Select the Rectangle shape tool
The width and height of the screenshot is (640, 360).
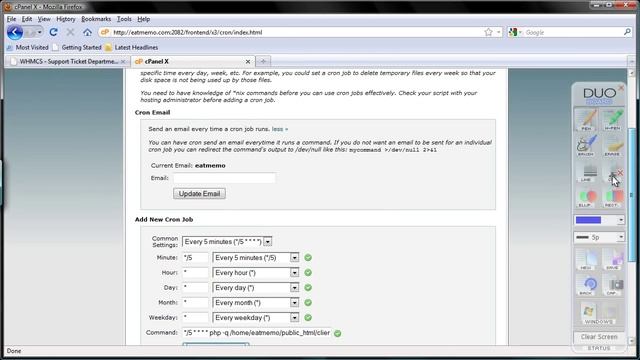tap(613, 198)
